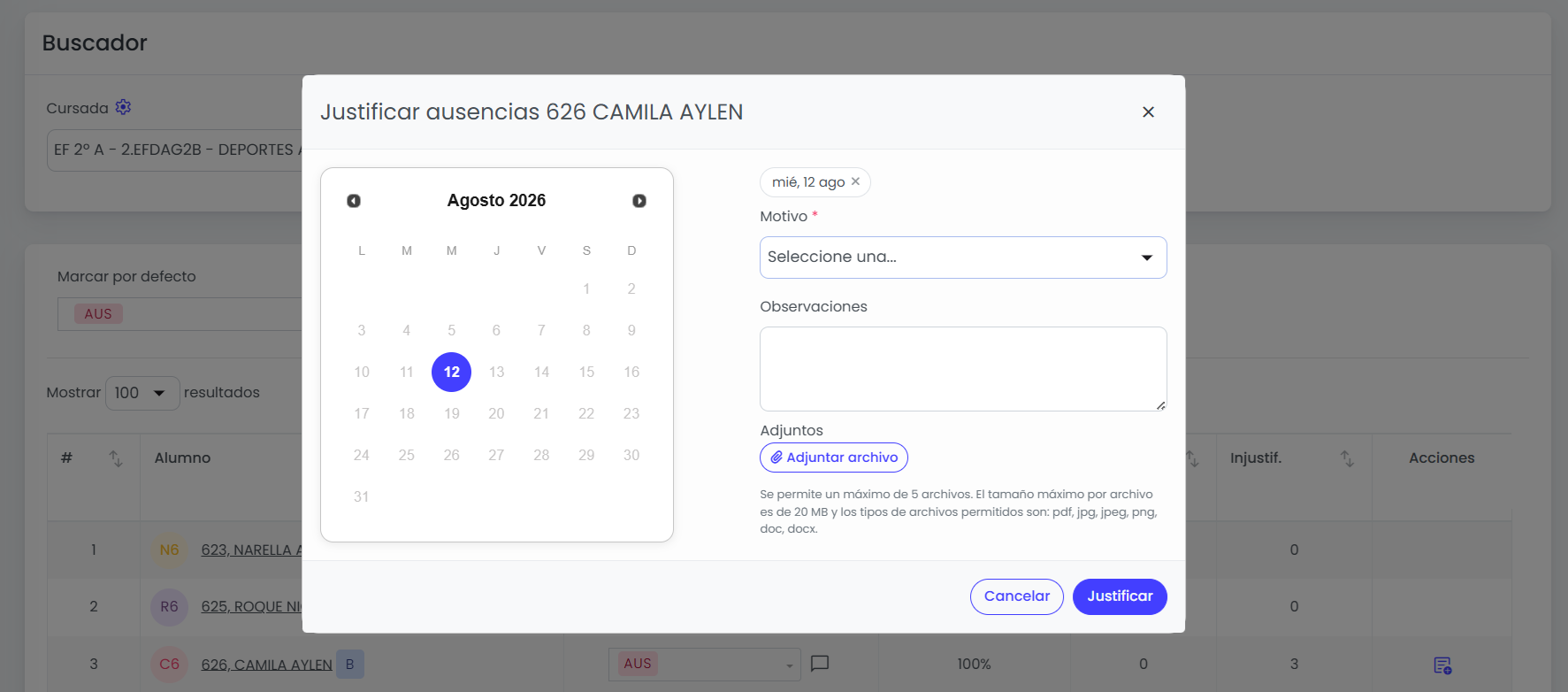Go to next month in calendar
The height and width of the screenshot is (692, 1568).
pos(639,201)
